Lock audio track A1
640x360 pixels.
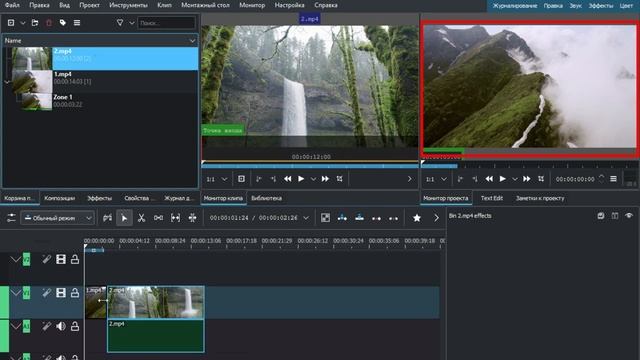[75, 326]
